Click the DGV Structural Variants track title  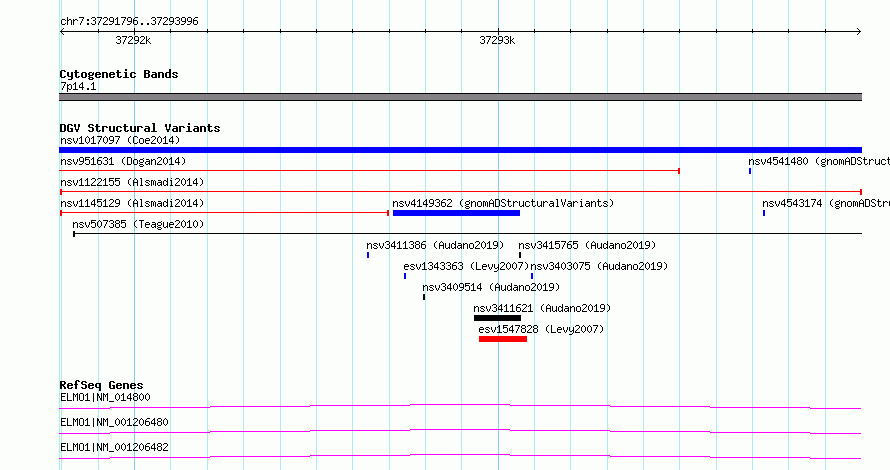140,128
